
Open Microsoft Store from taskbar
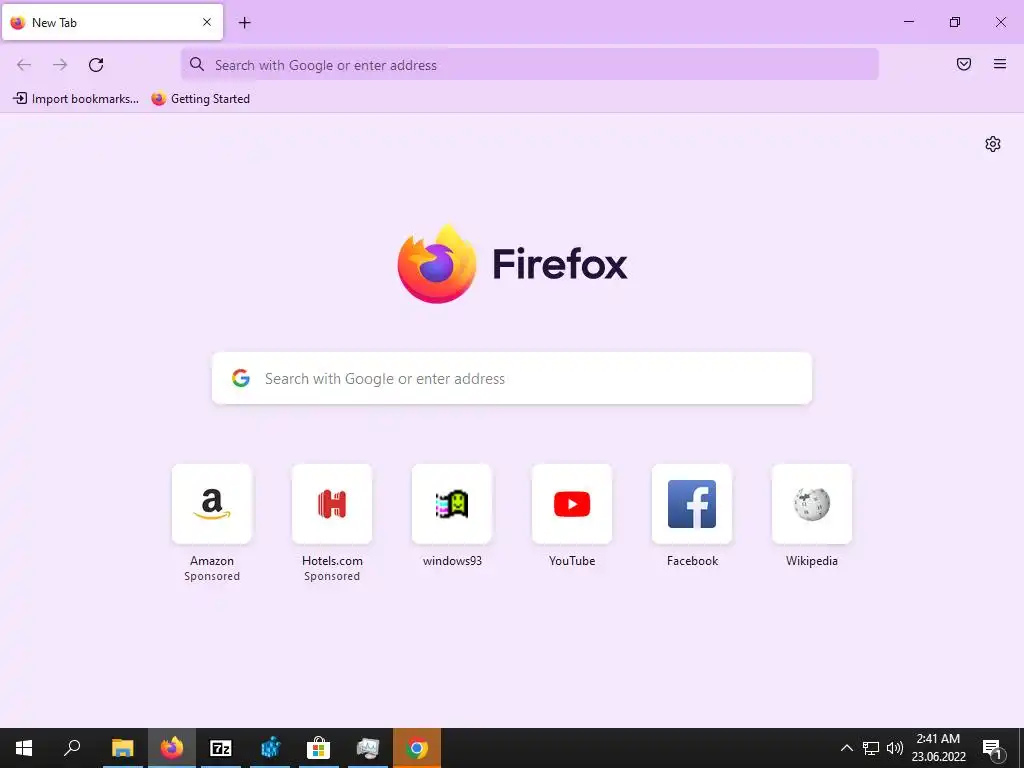[x=319, y=748]
